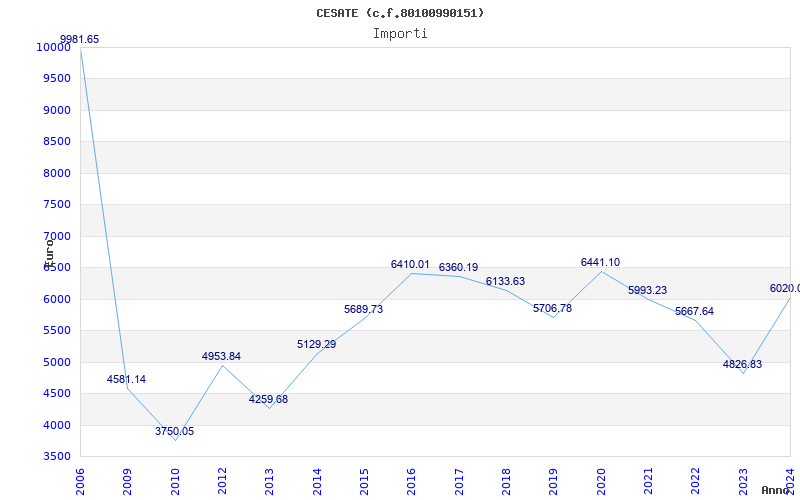800x500 pixels.
Task: Select the 2020 year on x-axis
Action: click(601, 479)
